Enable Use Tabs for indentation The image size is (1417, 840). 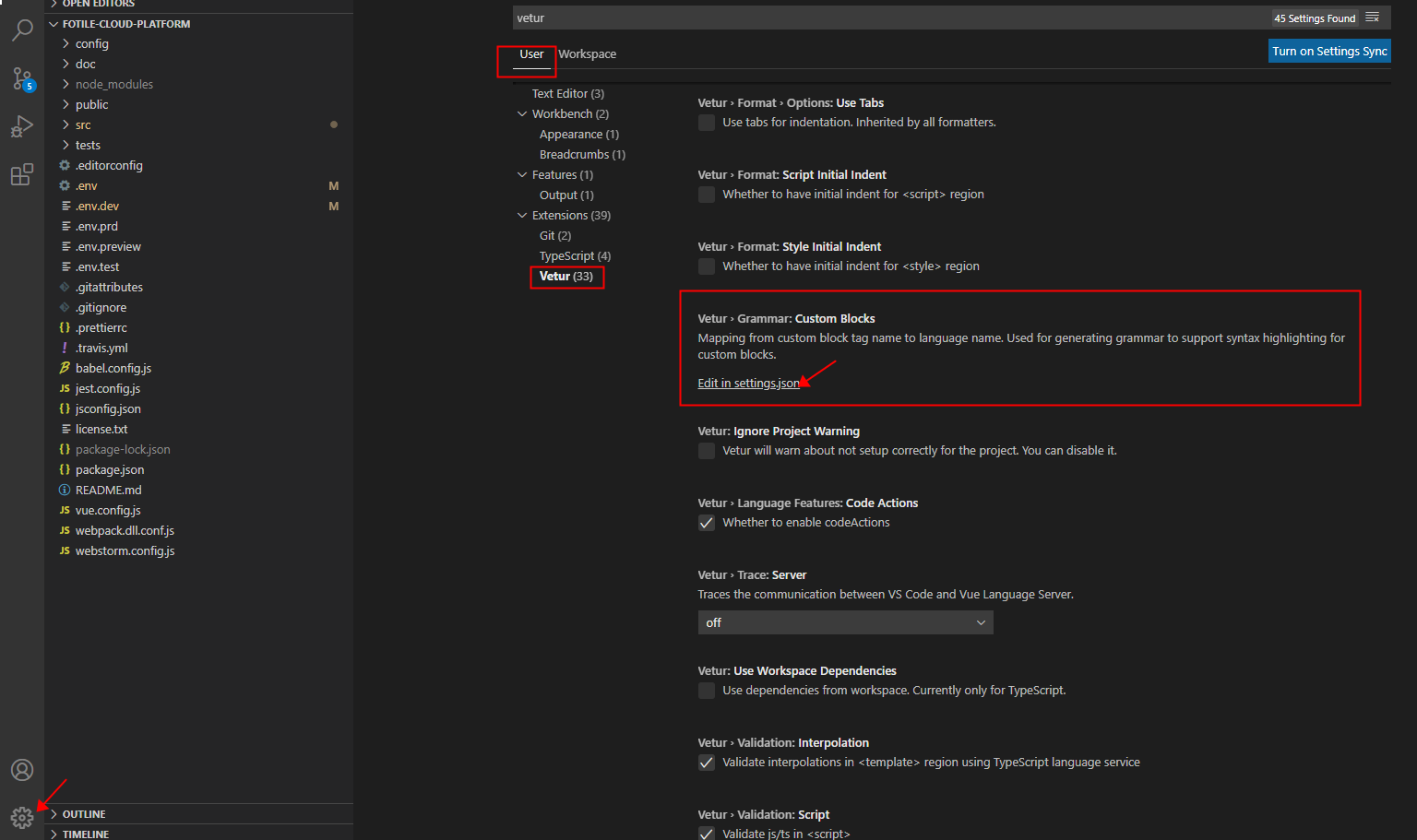pyautogui.click(x=707, y=123)
